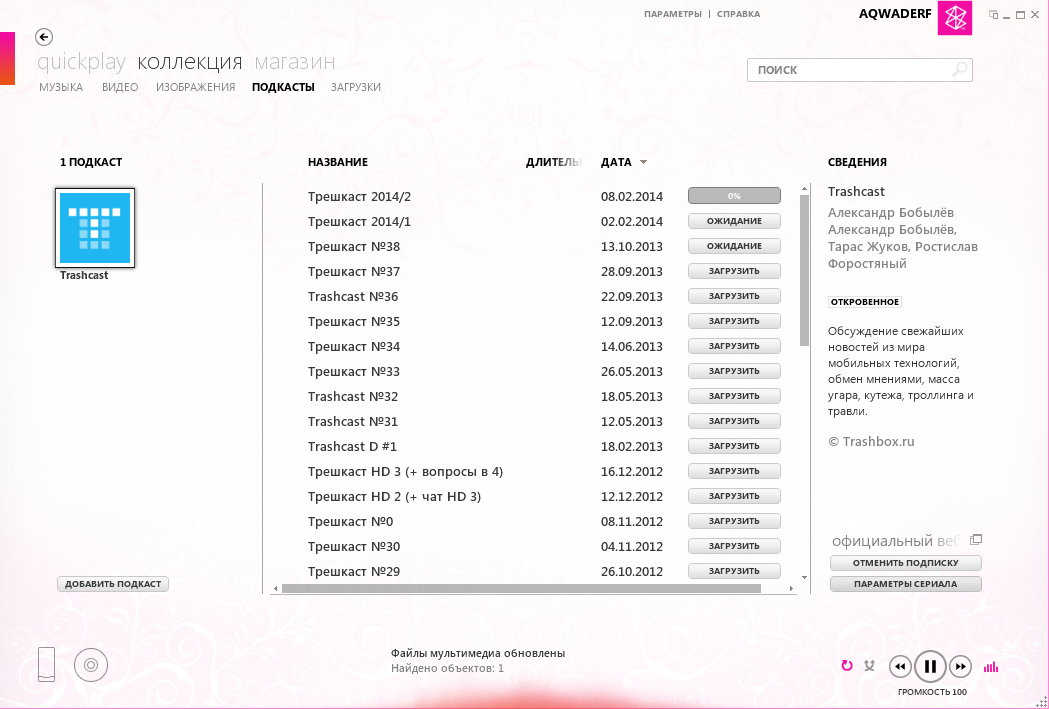Click ОЖИДАНИЕ button for Трешкаст 2014/1
Screen dimensions: 1049x709
pos(735,221)
